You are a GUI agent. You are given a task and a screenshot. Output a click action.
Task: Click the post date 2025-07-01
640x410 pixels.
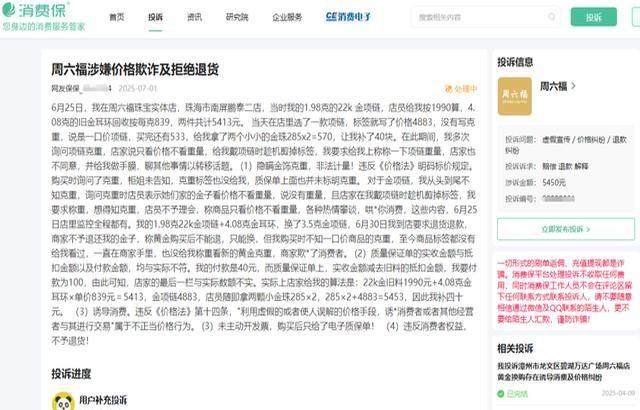[138, 88]
